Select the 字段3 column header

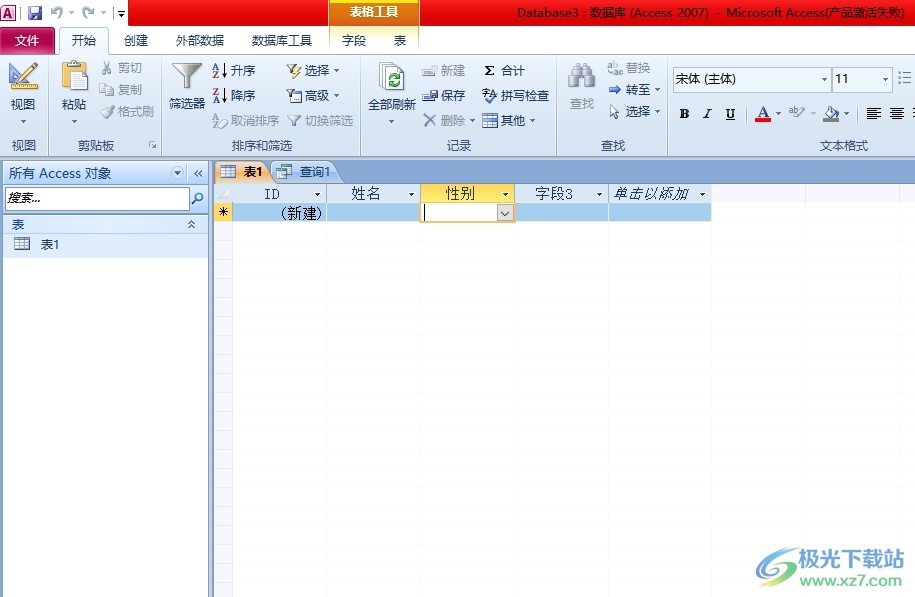[x=561, y=194]
